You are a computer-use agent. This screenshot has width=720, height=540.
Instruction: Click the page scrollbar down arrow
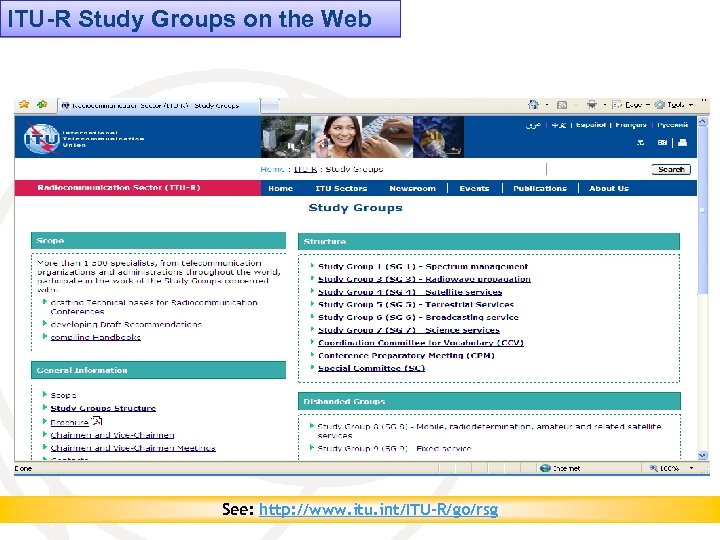click(x=703, y=456)
